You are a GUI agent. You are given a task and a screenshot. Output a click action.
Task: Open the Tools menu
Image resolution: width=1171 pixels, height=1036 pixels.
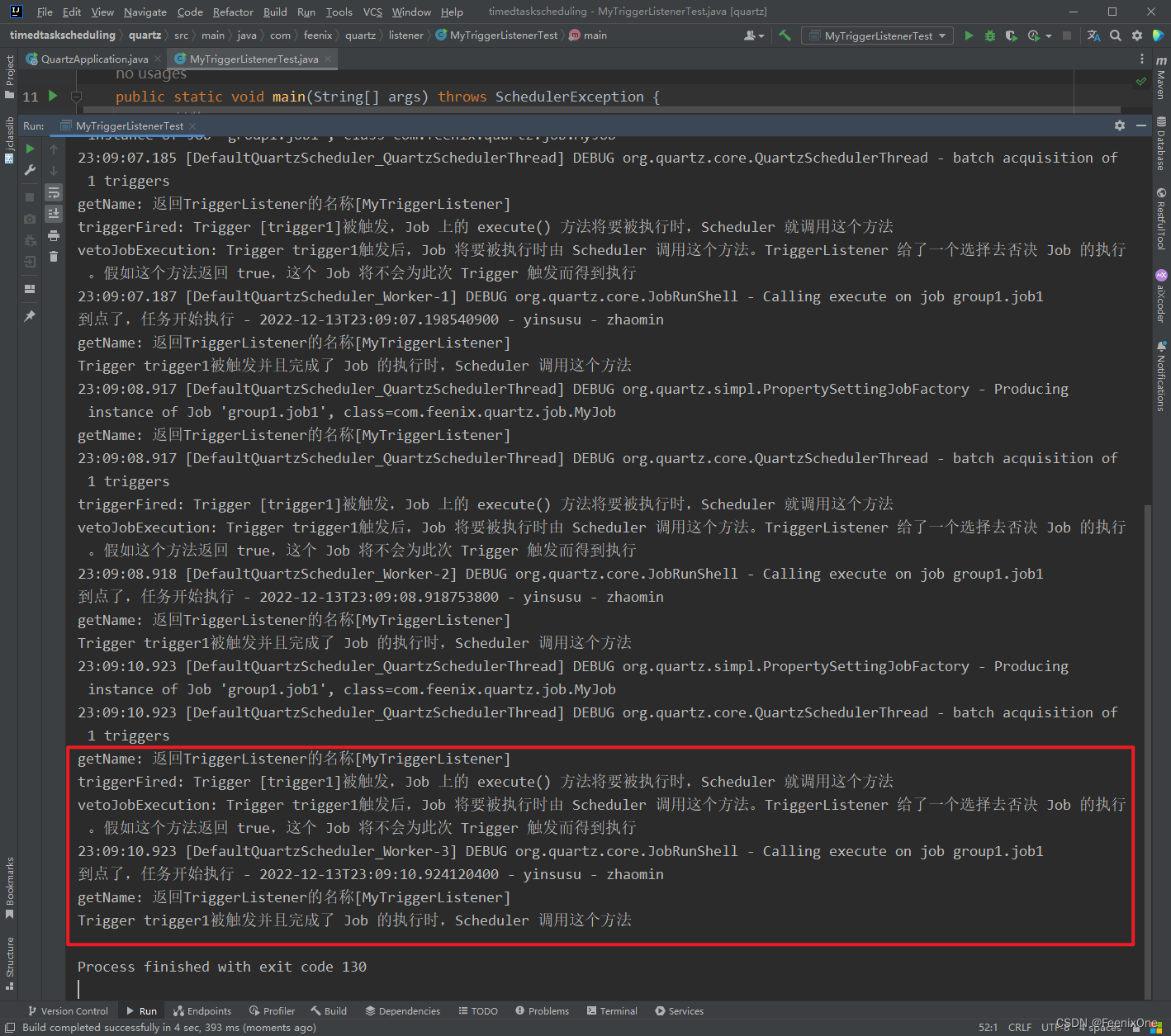339,12
